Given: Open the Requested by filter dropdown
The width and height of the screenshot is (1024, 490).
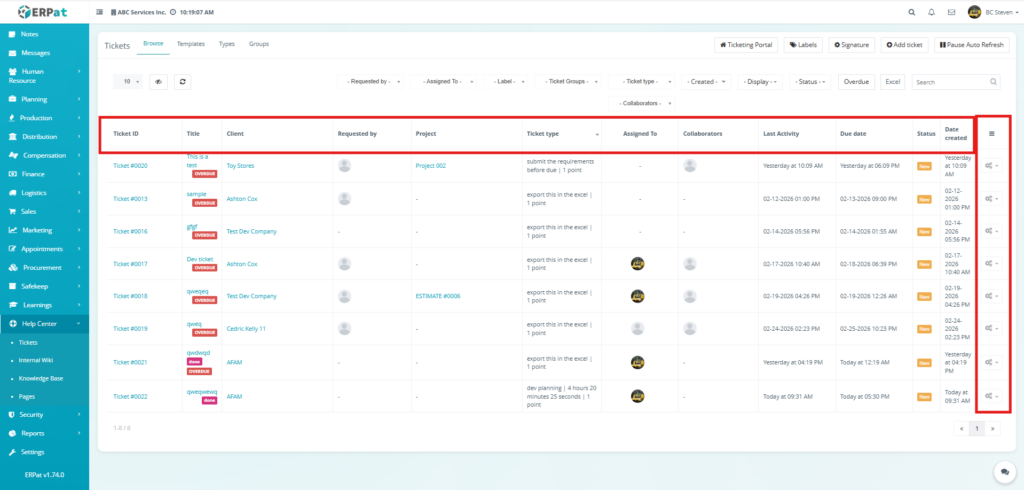Looking at the screenshot, I should tap(371, 82).
